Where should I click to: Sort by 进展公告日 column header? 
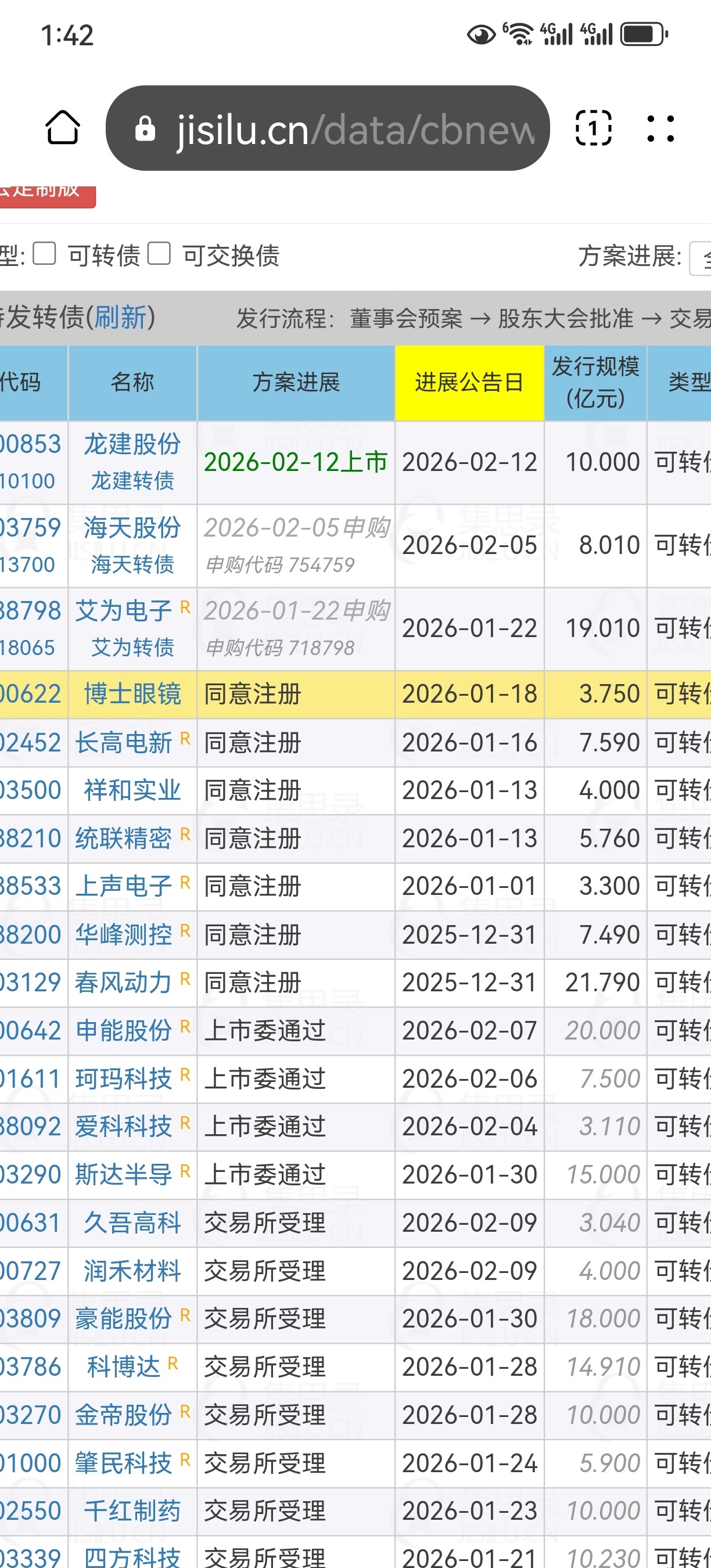point(469,383)
